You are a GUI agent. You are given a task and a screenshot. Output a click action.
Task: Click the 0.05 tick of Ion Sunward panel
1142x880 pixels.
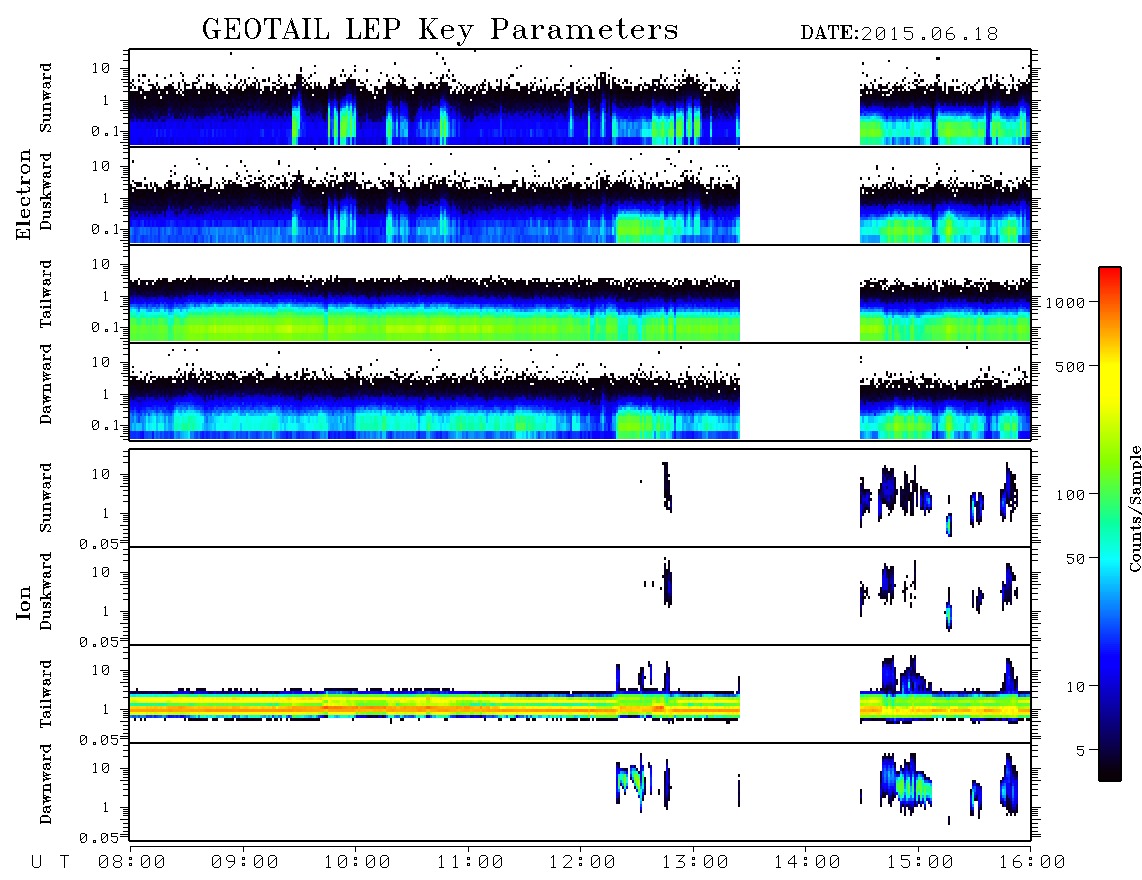tap(98, 544)
